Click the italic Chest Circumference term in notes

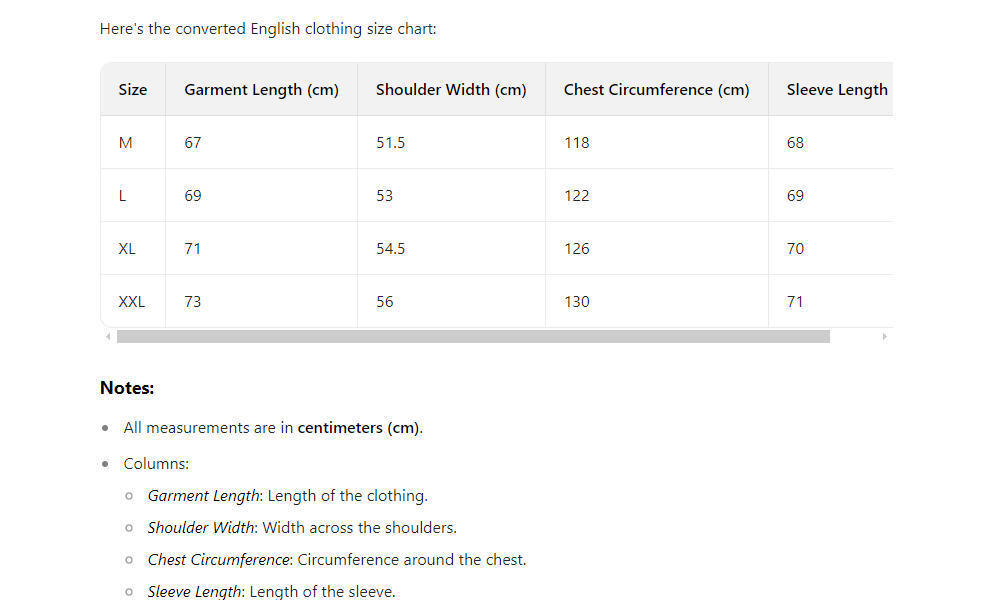pos(219,560)
